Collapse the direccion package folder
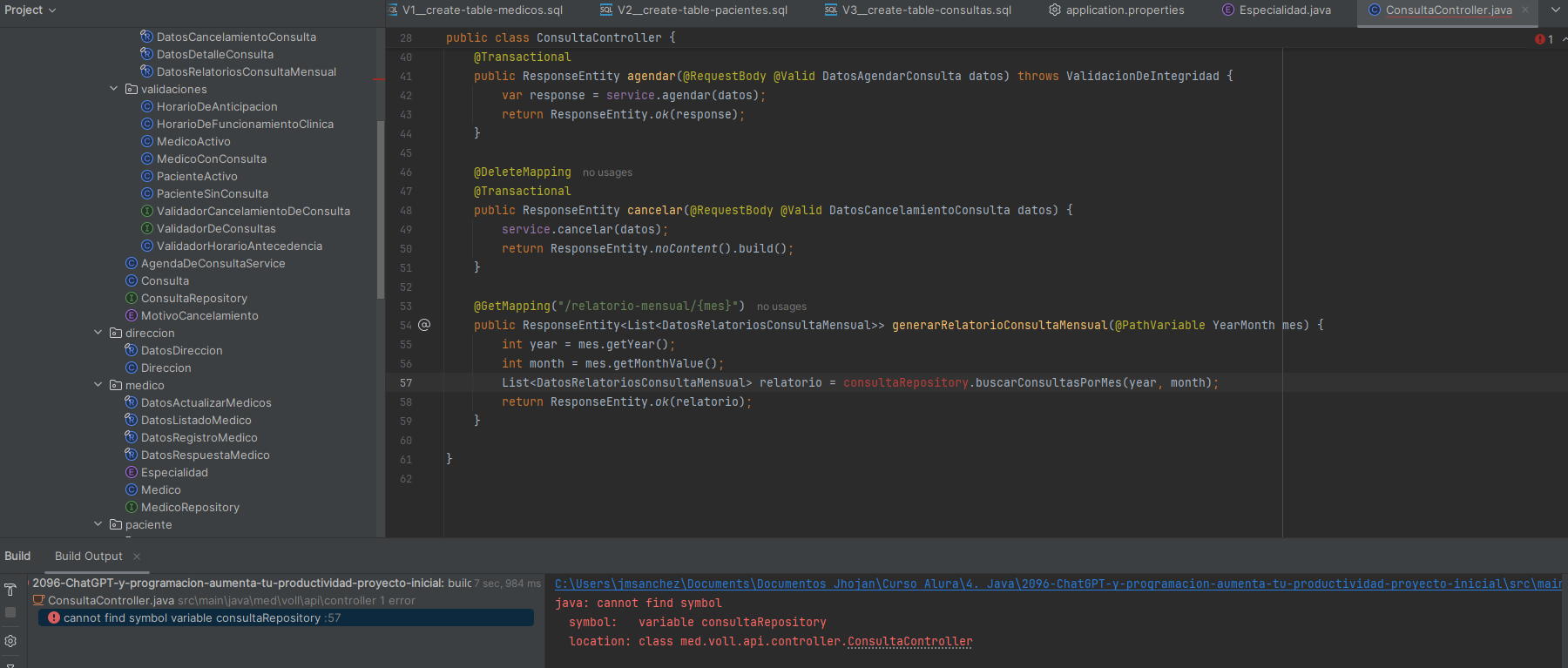The image size is (1568, 668). click(x=98, y=333)
